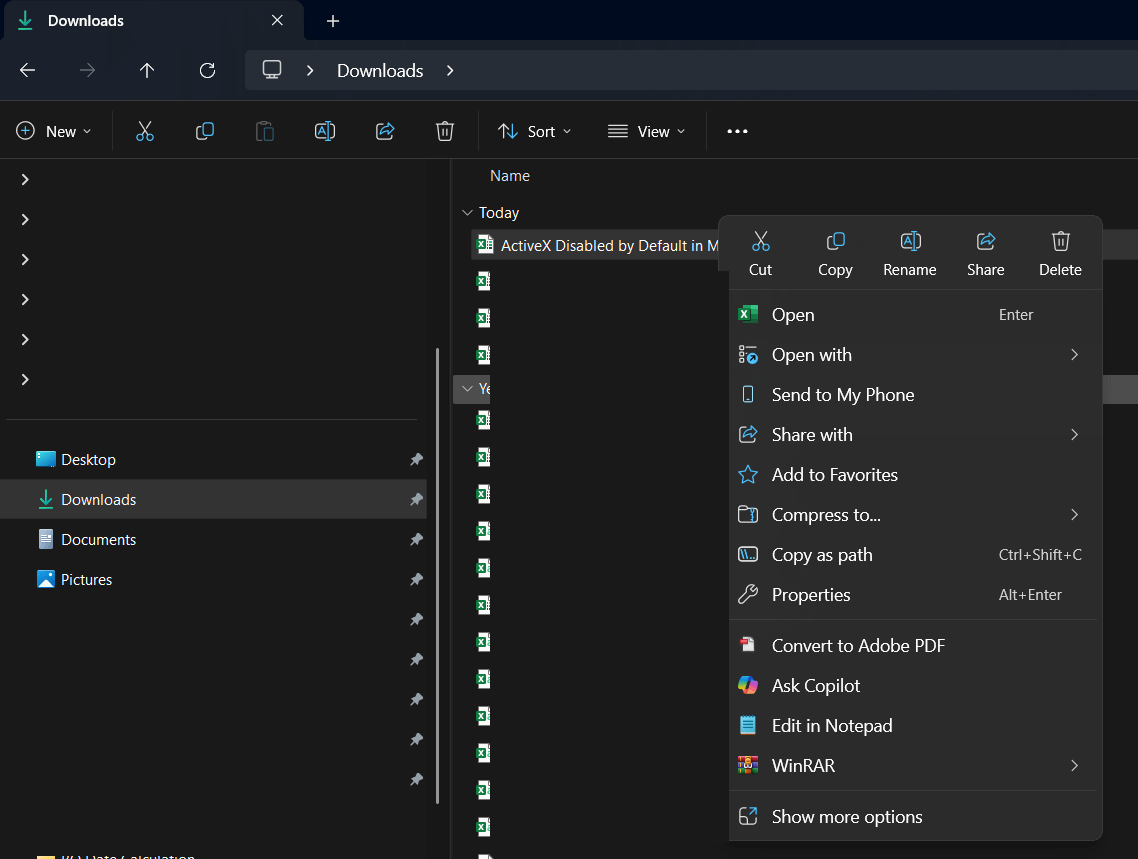Click the toolbar Delete trash icon

tap(445, 131)
